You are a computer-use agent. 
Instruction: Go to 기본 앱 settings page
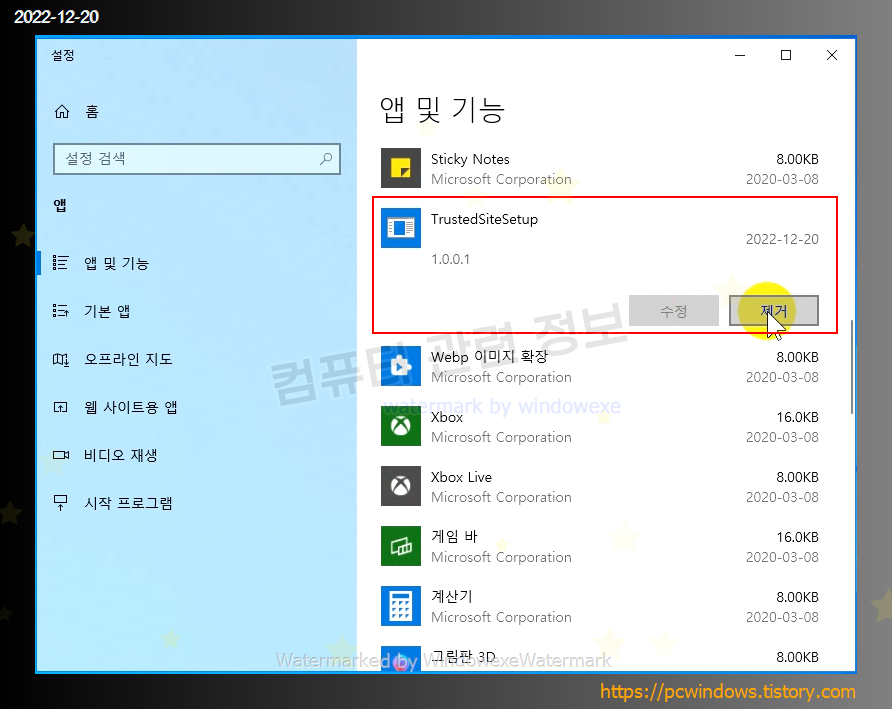[107, 311]
